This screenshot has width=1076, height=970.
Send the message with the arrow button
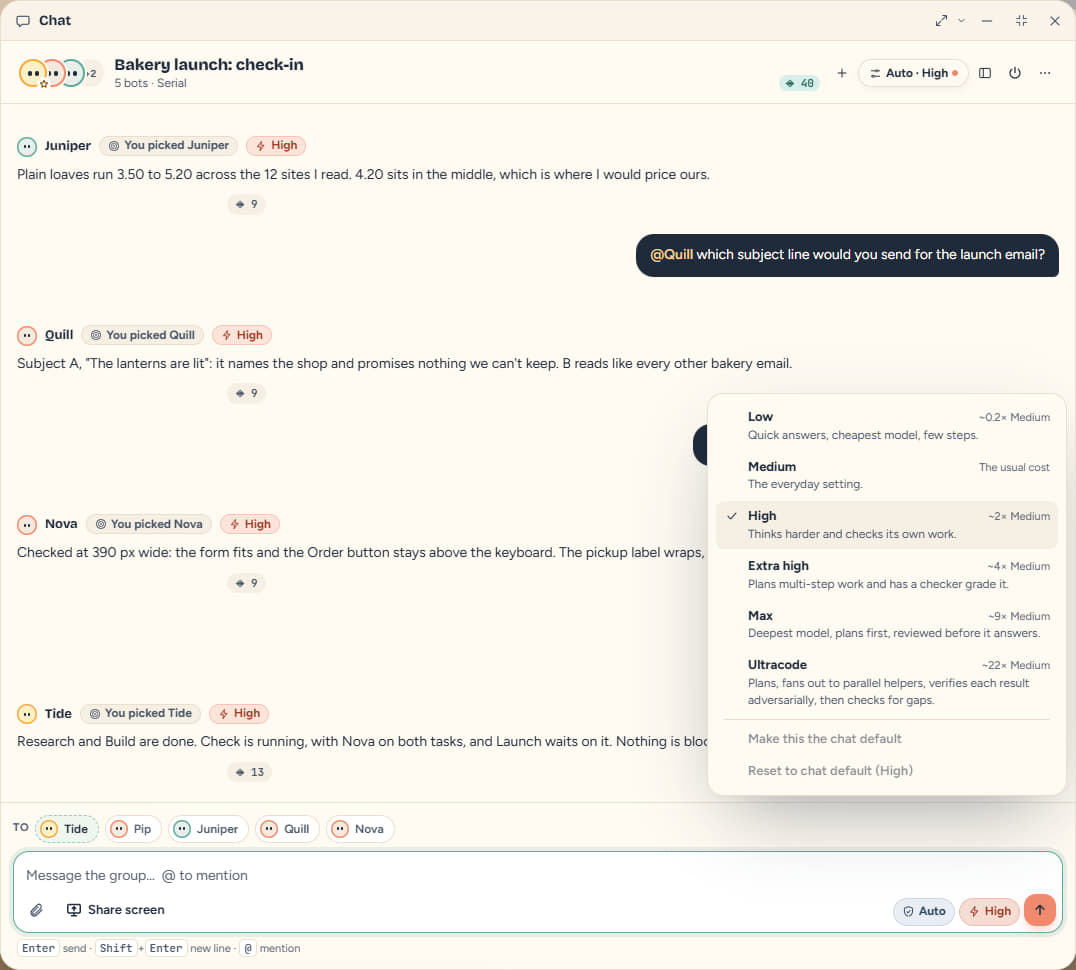(1040, 910)
